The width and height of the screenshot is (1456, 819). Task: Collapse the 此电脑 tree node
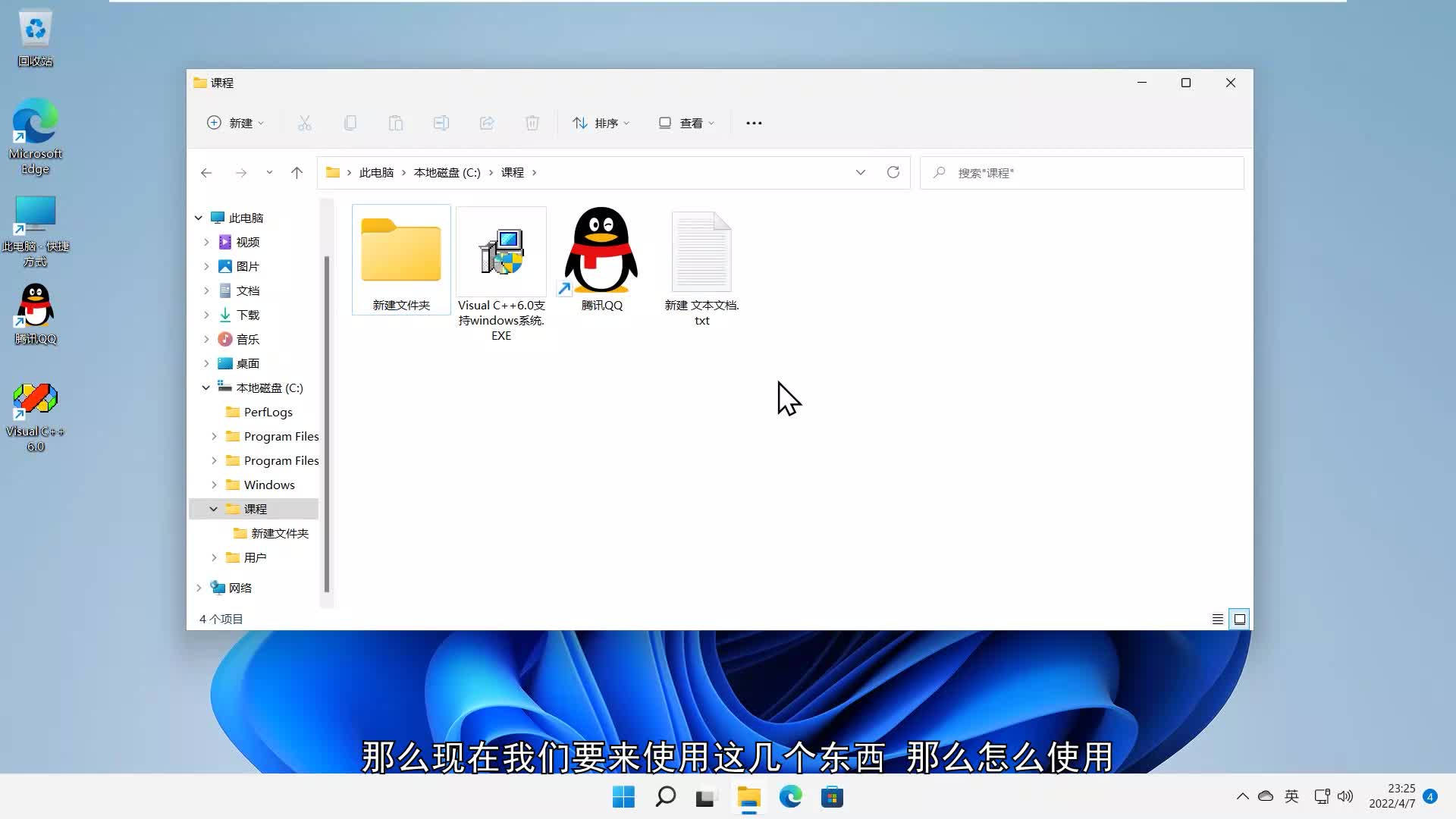coord(199,218)
